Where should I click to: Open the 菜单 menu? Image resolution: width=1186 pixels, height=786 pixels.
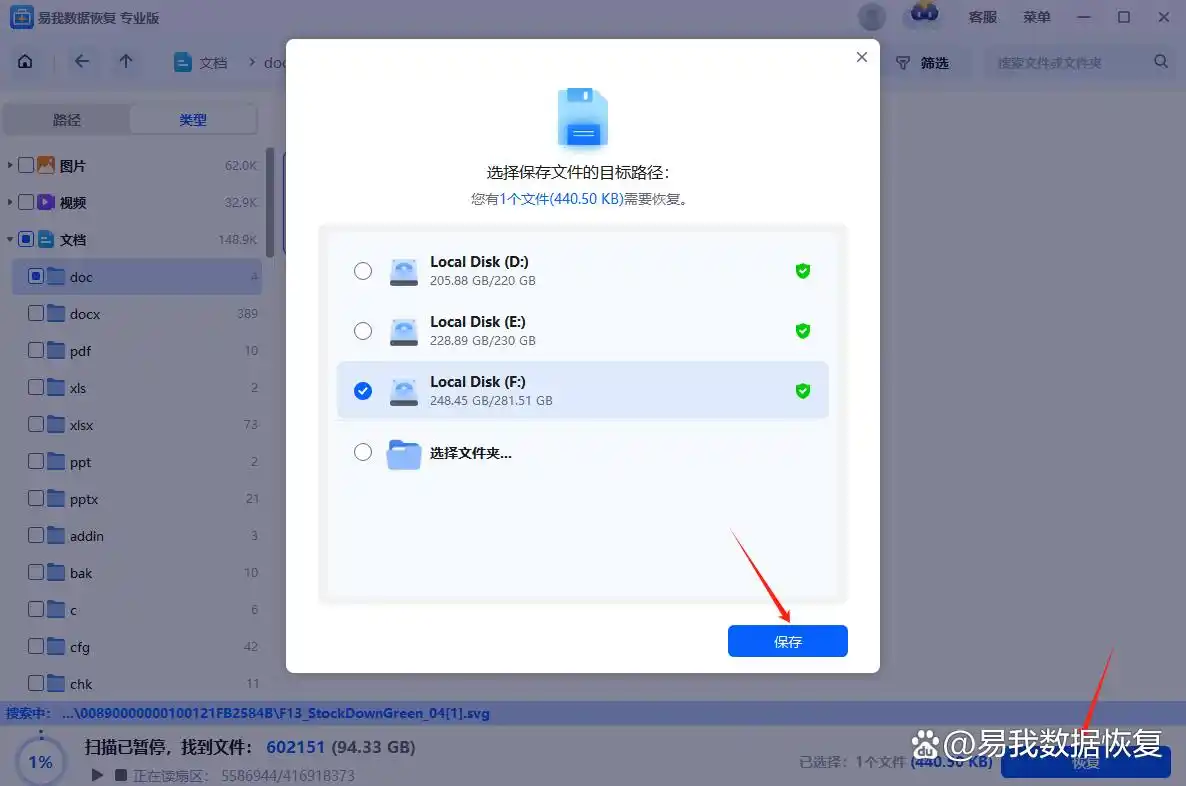(x=1037, y=17)
